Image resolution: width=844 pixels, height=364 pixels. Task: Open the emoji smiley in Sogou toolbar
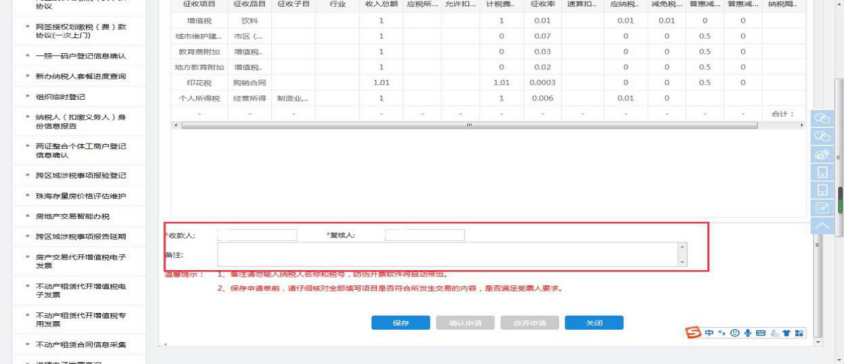coord(734,333)
